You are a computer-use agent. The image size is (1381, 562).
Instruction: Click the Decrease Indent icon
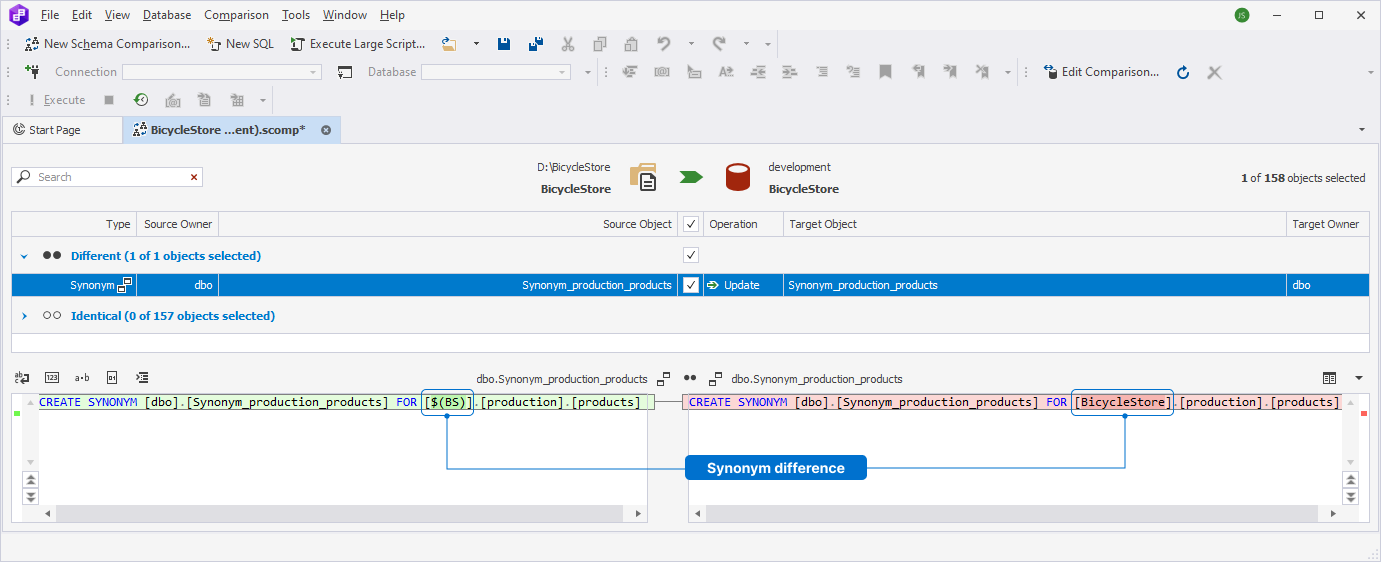[758, 72]
